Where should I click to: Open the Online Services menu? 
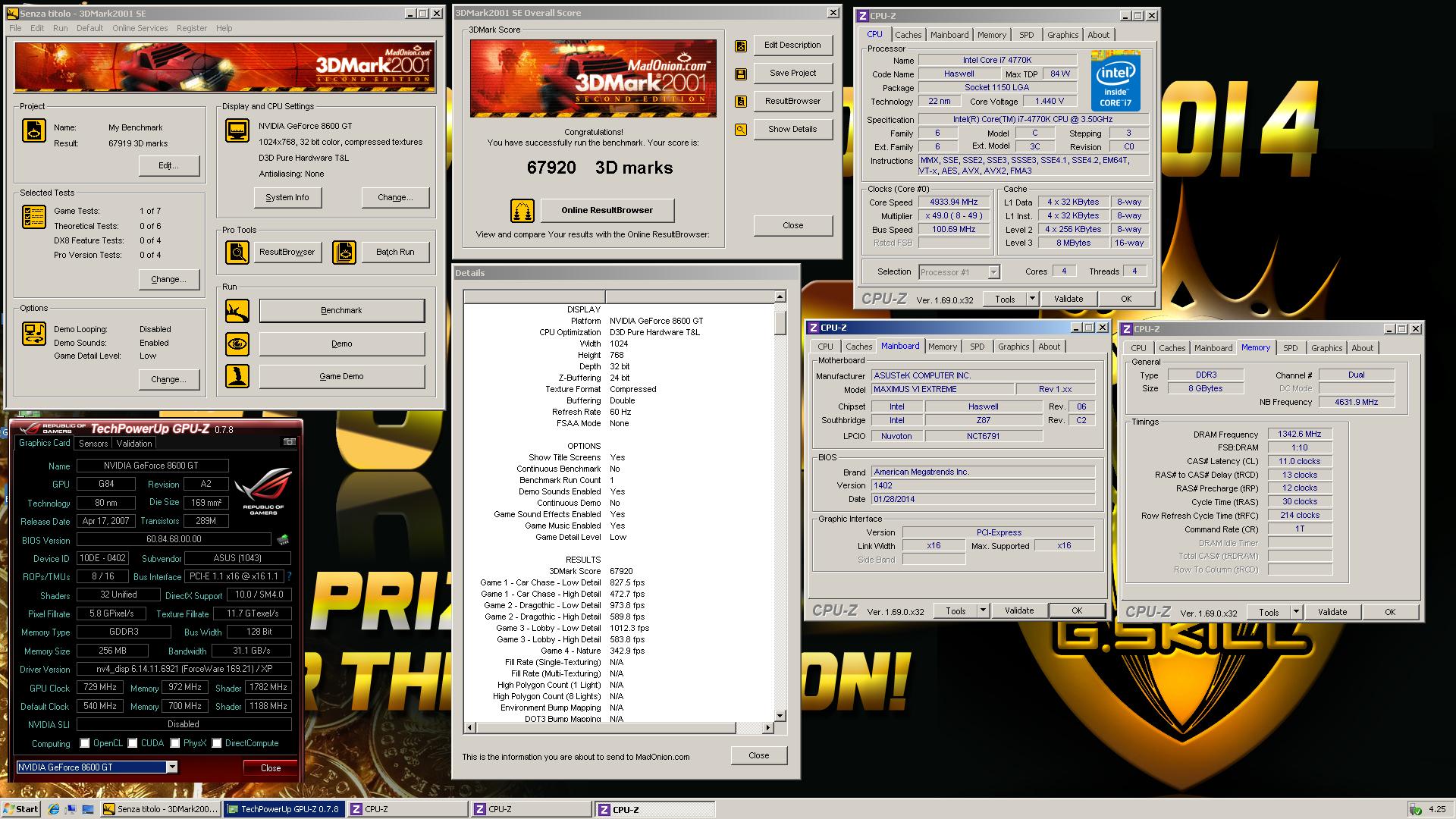140,28
